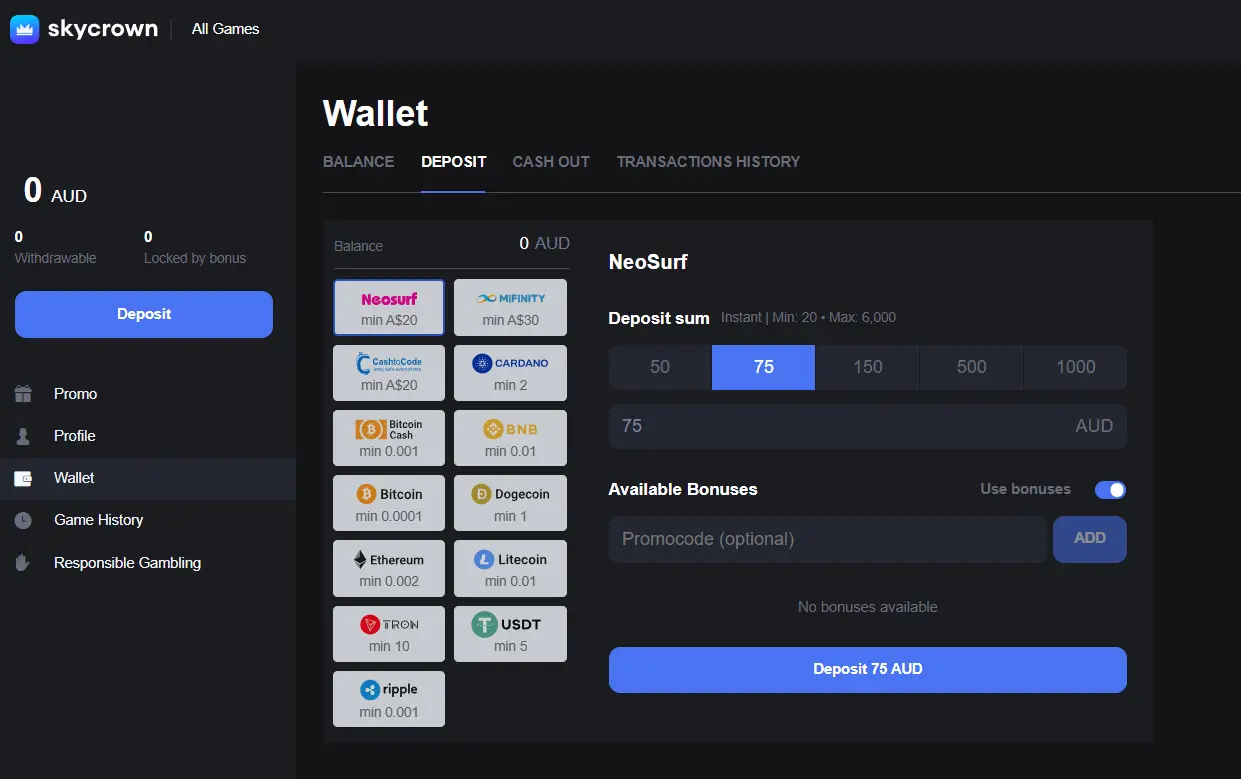Select the TRON deposit option
Image resolution: width=1241 pixels, height=779 pixels.
click(x=389, y=634)
